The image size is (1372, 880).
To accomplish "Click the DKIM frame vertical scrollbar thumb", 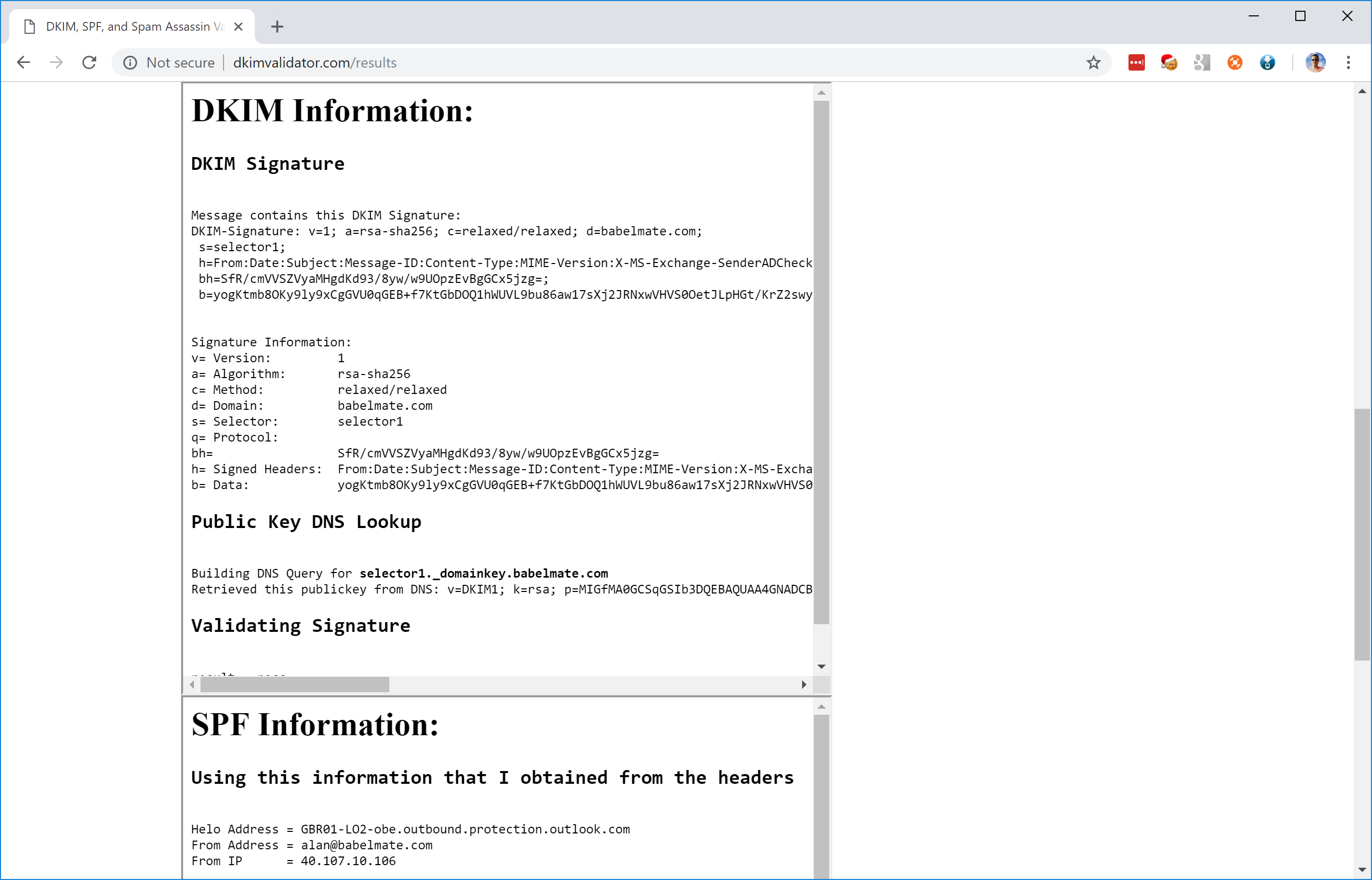I will tap(822, 362).
